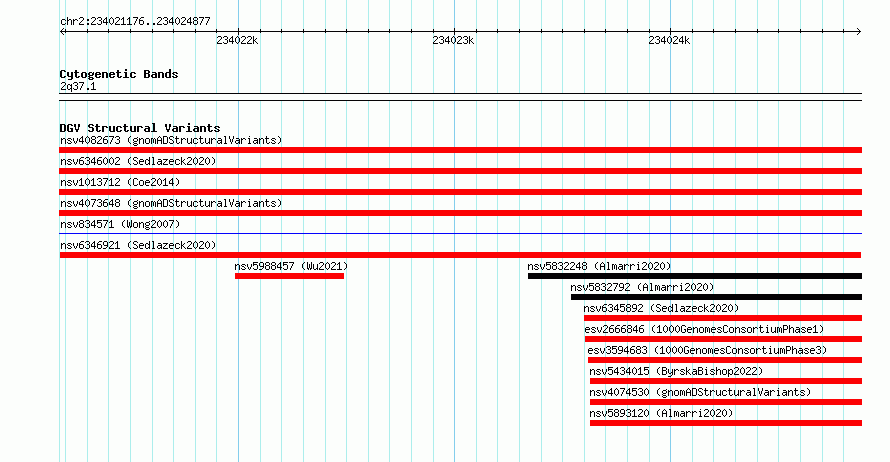Click the 234022k ruler position label

pyautogui.click(x=237, y=40)
